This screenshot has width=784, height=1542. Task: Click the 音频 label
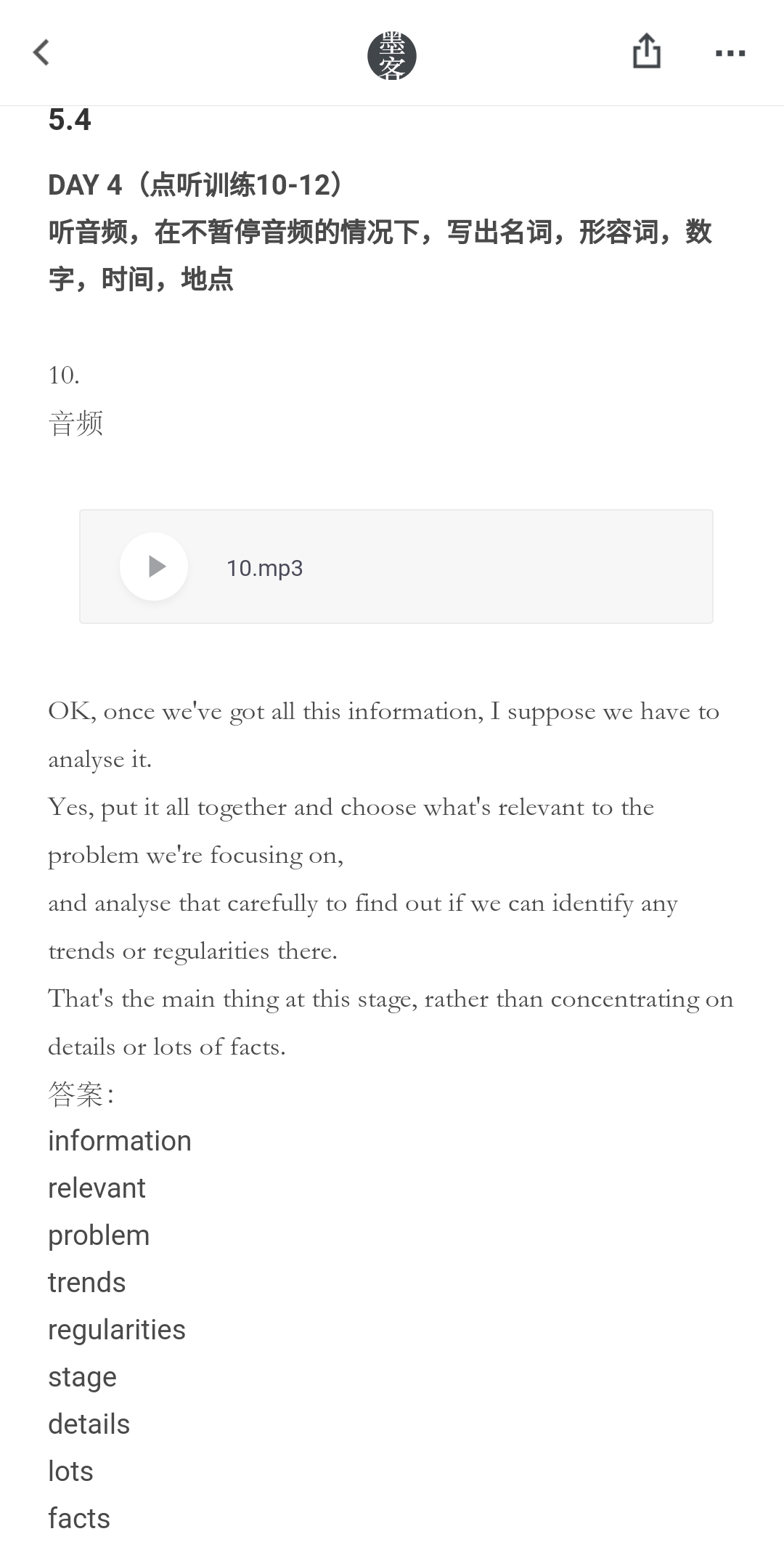[x=75, y=423]
